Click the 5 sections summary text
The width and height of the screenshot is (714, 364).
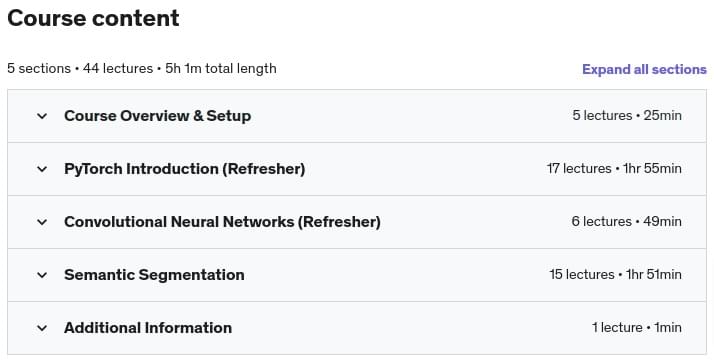pyautogui.click(x=39, y=68)
